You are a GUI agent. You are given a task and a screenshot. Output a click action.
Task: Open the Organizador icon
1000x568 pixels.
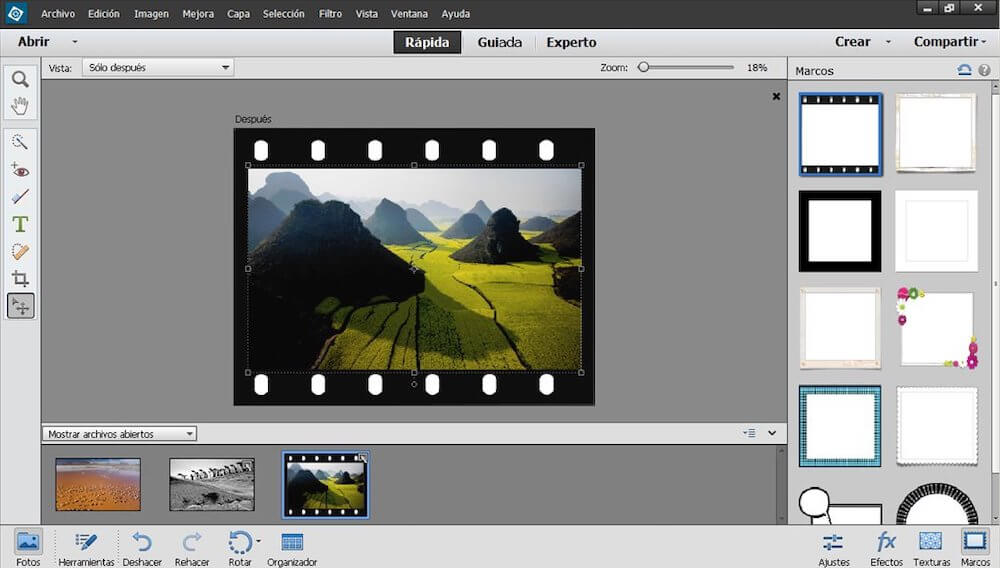[292, 542]
